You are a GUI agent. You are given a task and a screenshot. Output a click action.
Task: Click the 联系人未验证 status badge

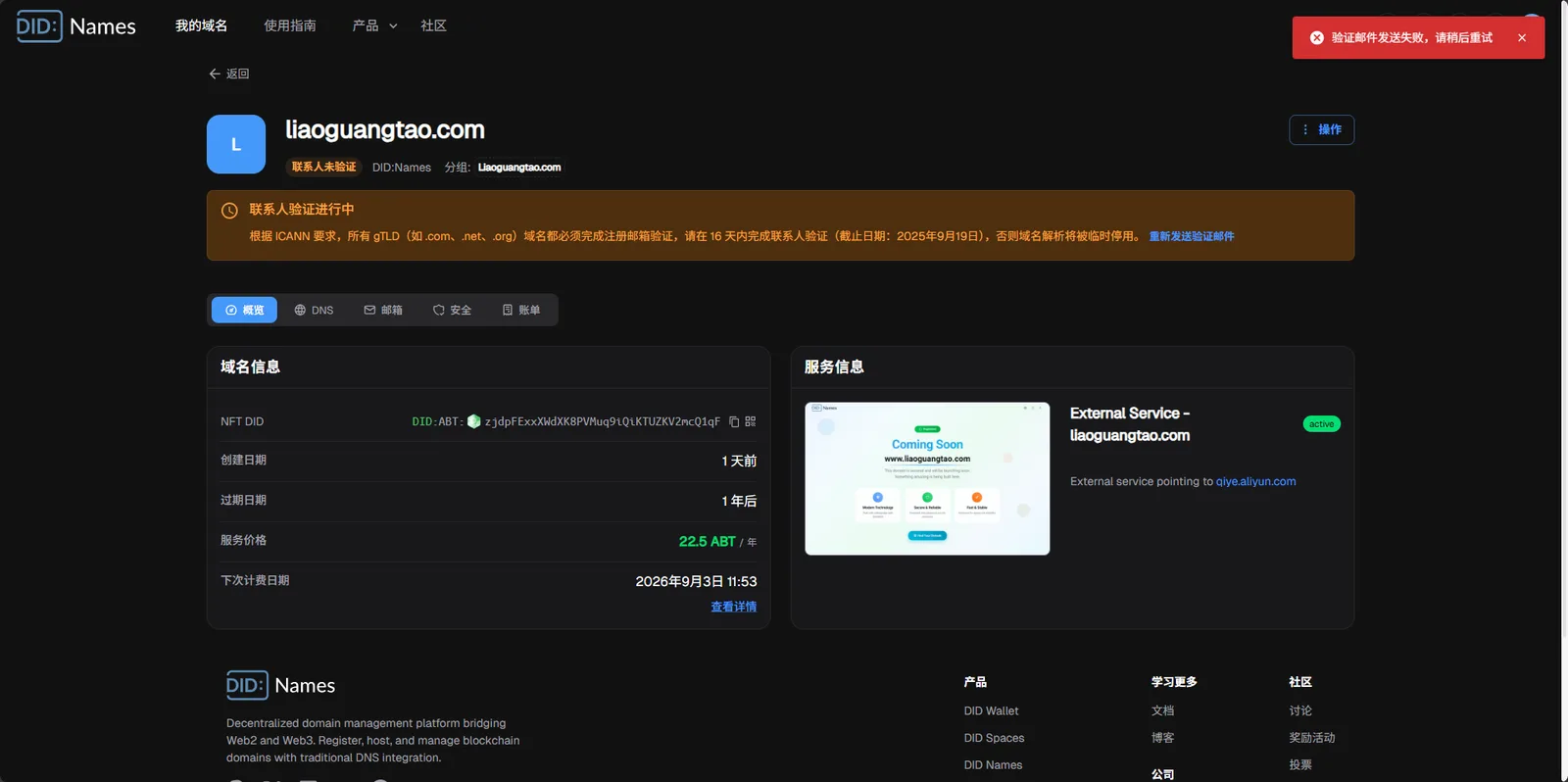[323, 167]
